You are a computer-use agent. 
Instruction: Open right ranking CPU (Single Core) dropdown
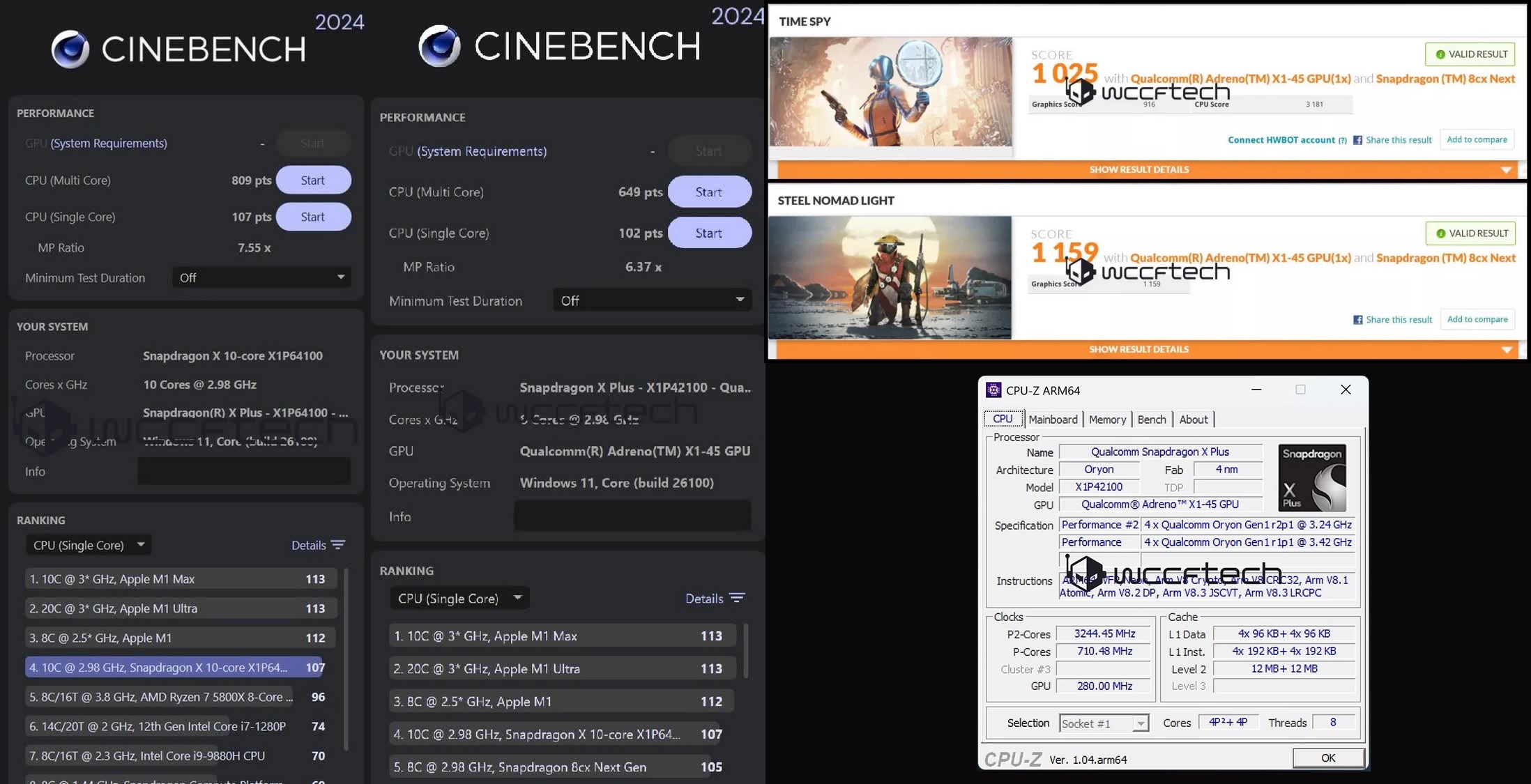[x=459, y=598]
